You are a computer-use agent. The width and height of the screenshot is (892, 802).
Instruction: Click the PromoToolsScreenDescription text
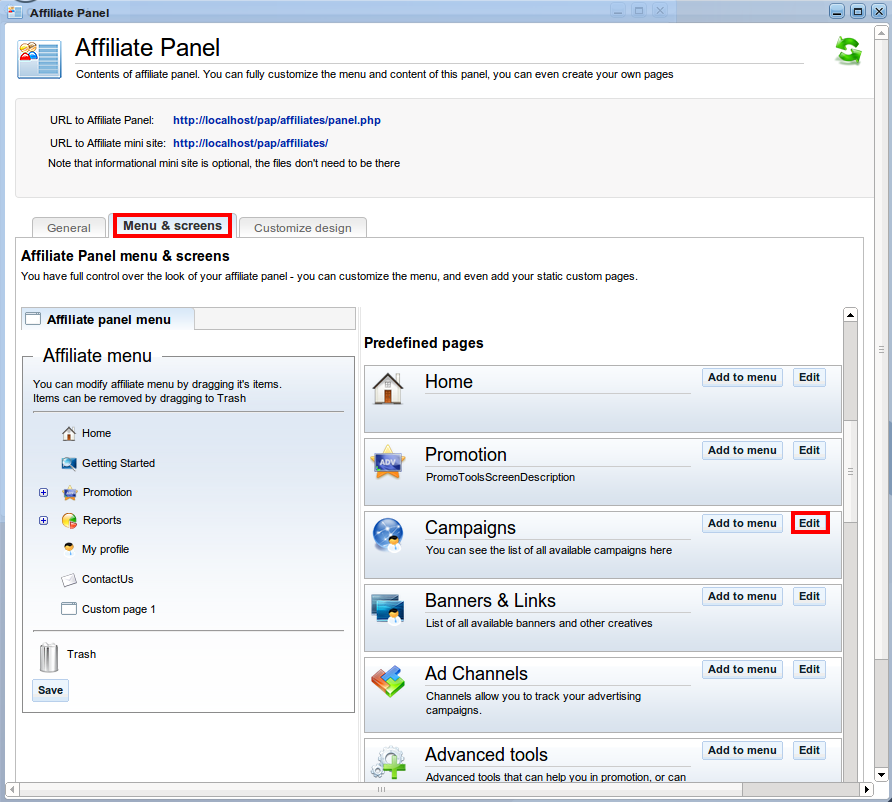click(x=501, y=477)
